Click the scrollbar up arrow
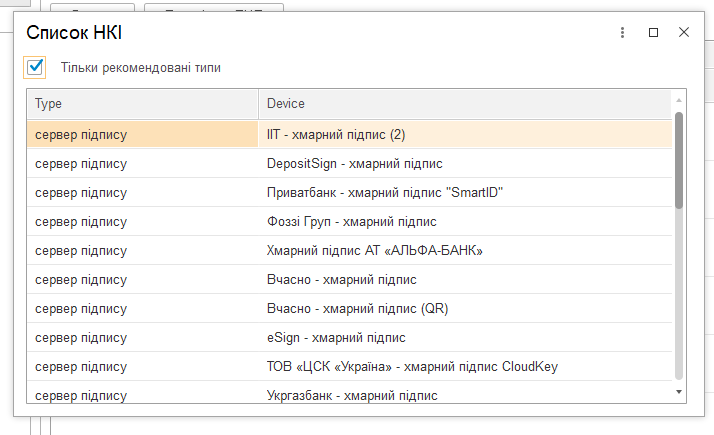The image size is (714, 435). click(678, 100)
